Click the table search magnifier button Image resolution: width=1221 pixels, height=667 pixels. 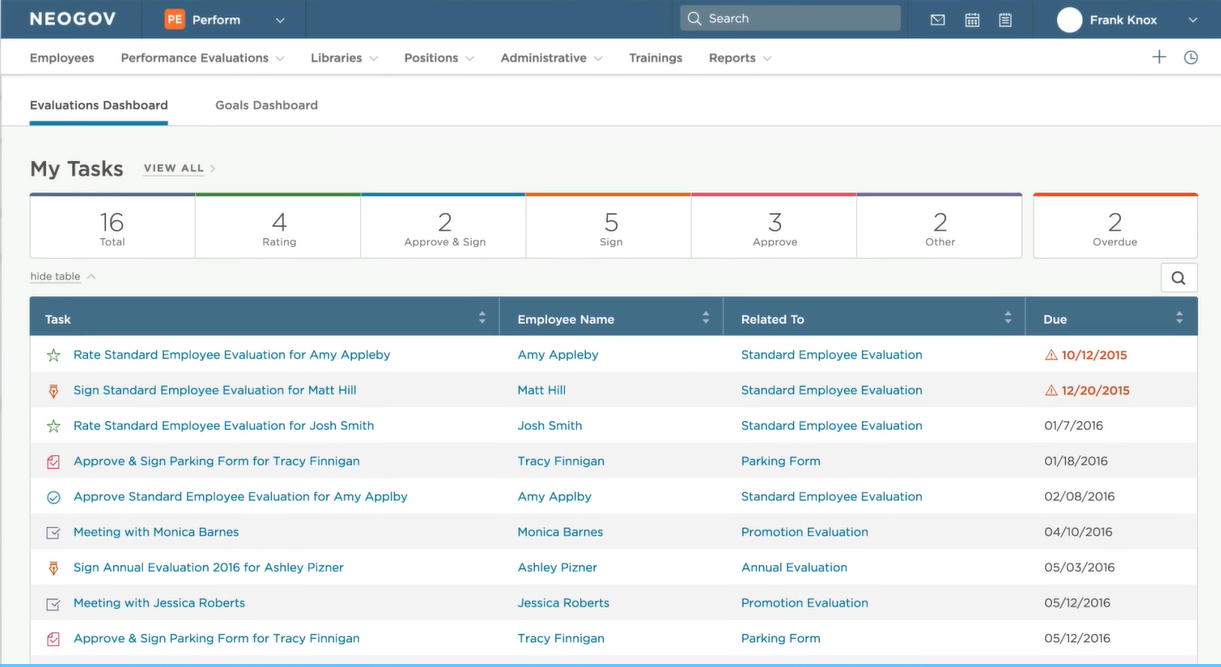1178,278
